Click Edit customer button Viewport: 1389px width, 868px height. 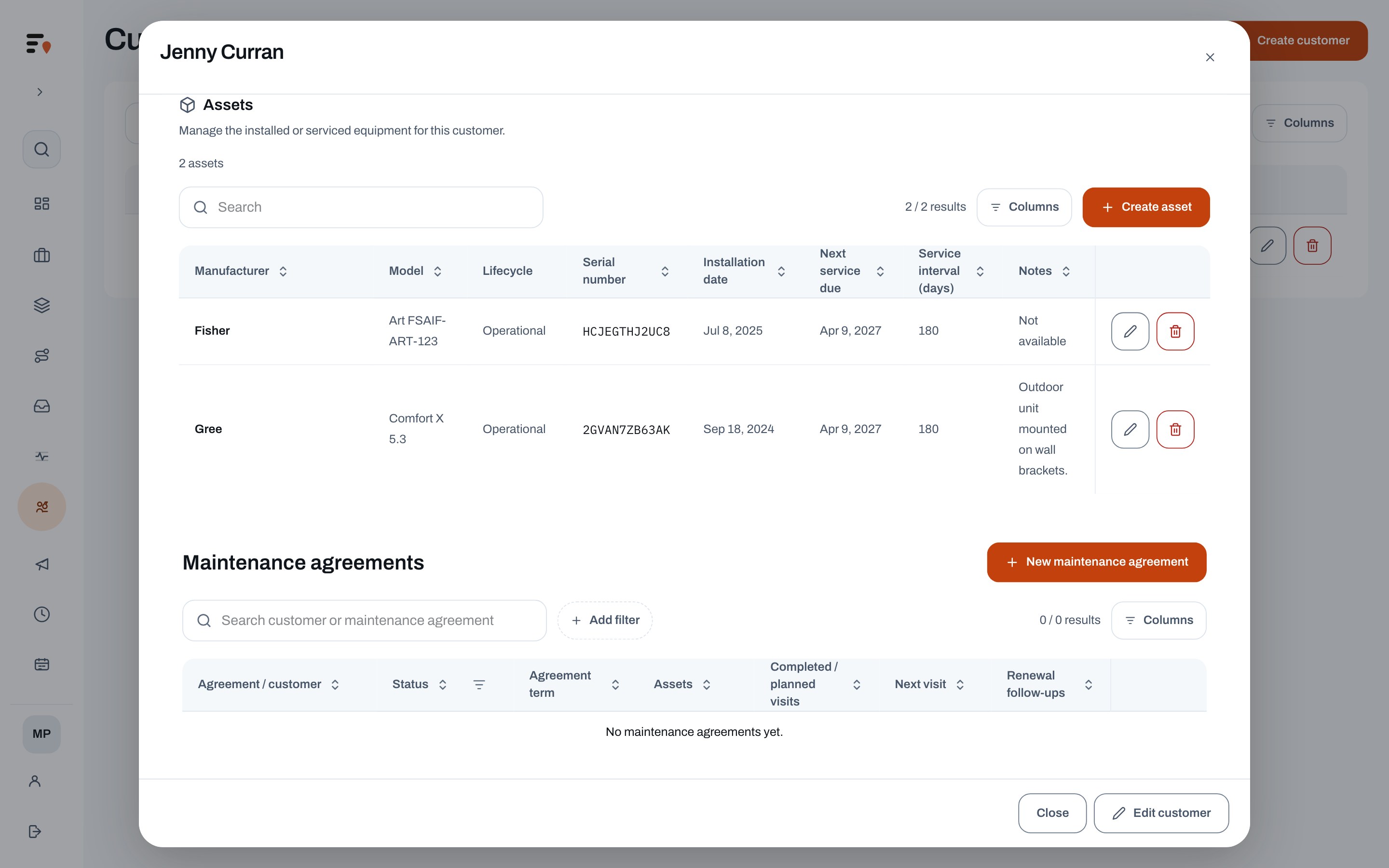click(x=1161, y=813)
